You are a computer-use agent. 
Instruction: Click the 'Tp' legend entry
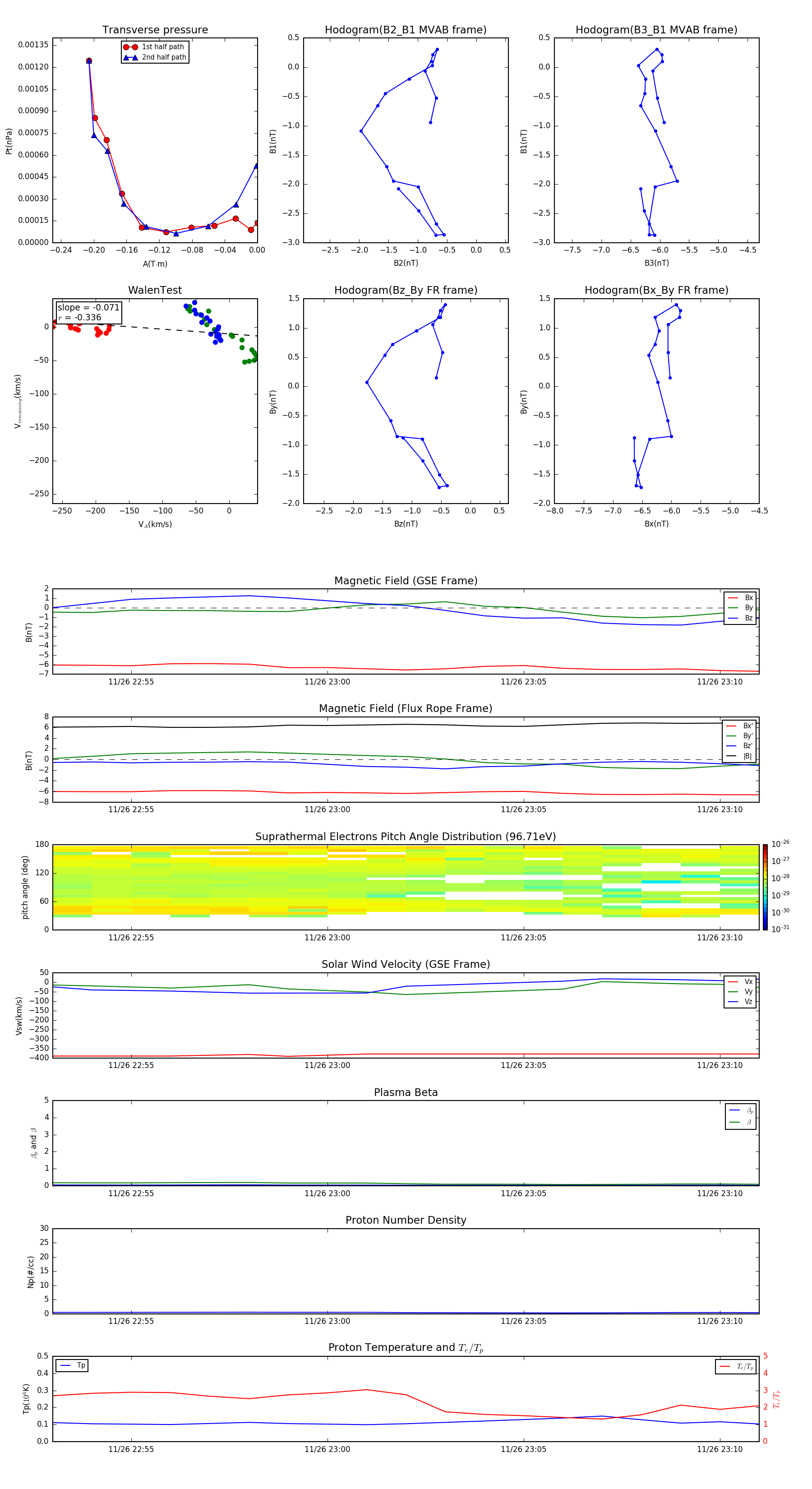(x=72, y=1365)
